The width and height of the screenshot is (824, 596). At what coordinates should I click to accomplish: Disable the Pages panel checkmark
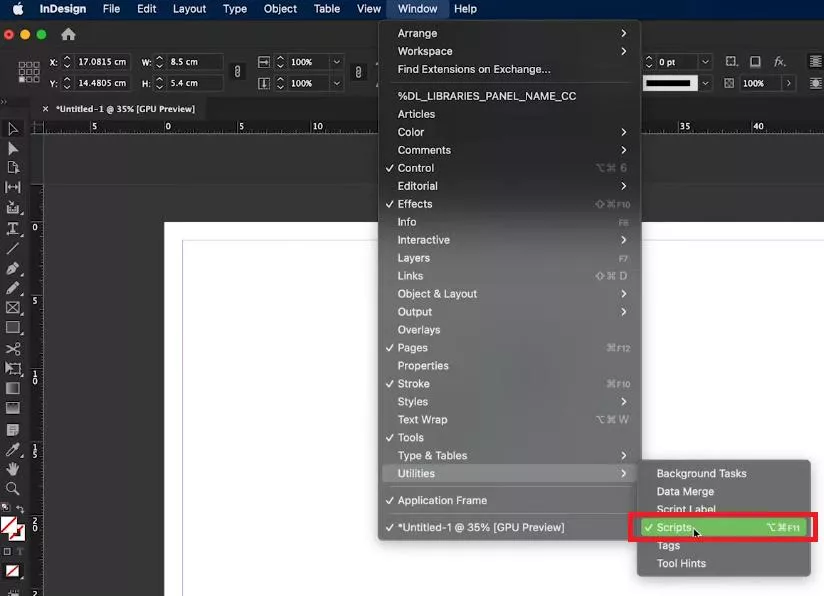pos(413,347)
